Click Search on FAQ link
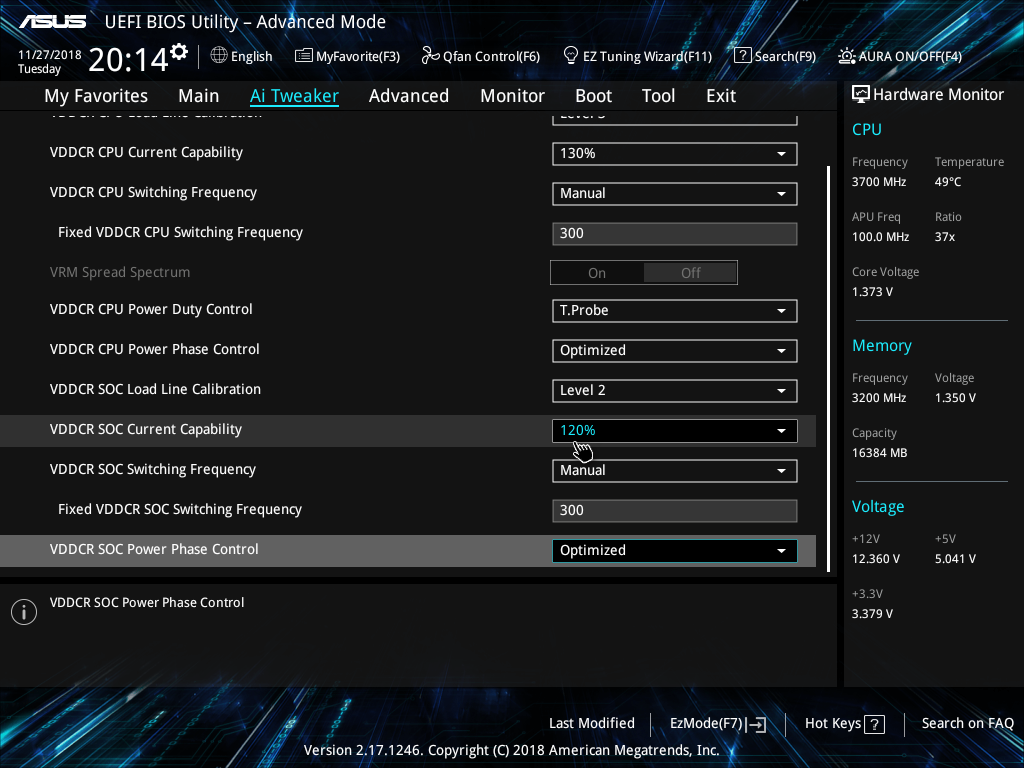Image resolution: width=1024 pixels, height=768 pixels. 967,723
